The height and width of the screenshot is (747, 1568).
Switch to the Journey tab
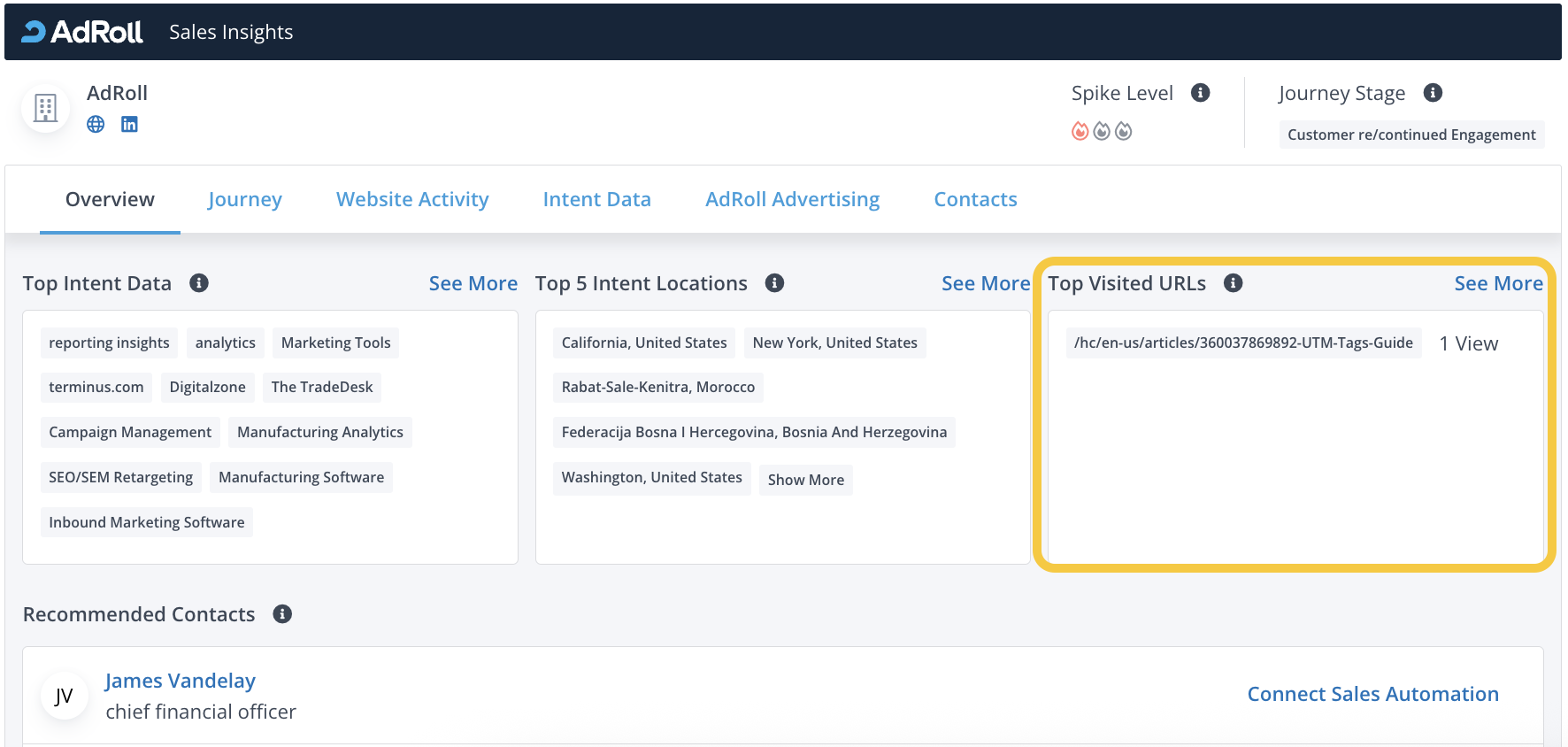click(x=244, y=200)
